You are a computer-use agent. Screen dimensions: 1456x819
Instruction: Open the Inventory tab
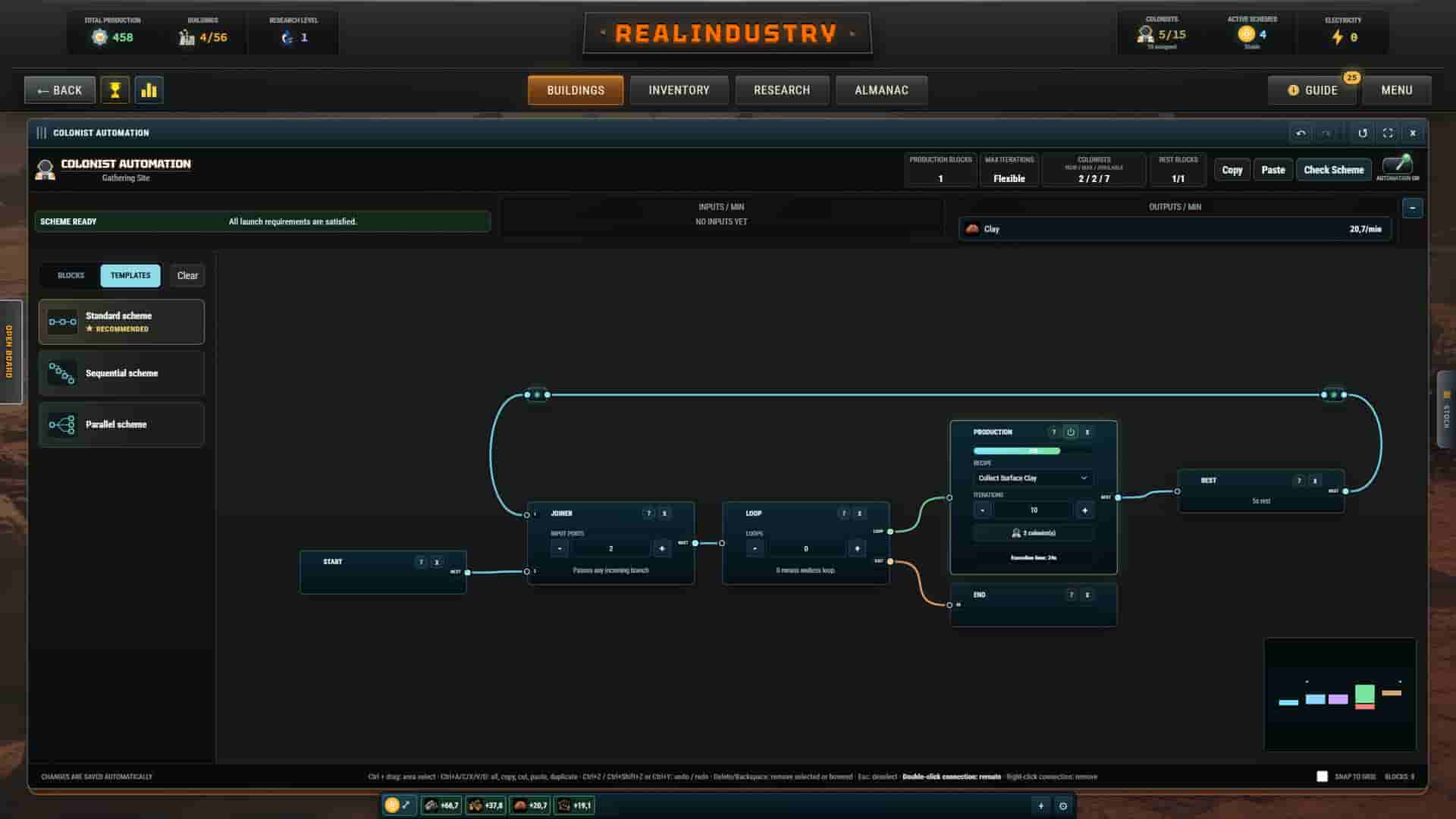click(x=679, y=90)
